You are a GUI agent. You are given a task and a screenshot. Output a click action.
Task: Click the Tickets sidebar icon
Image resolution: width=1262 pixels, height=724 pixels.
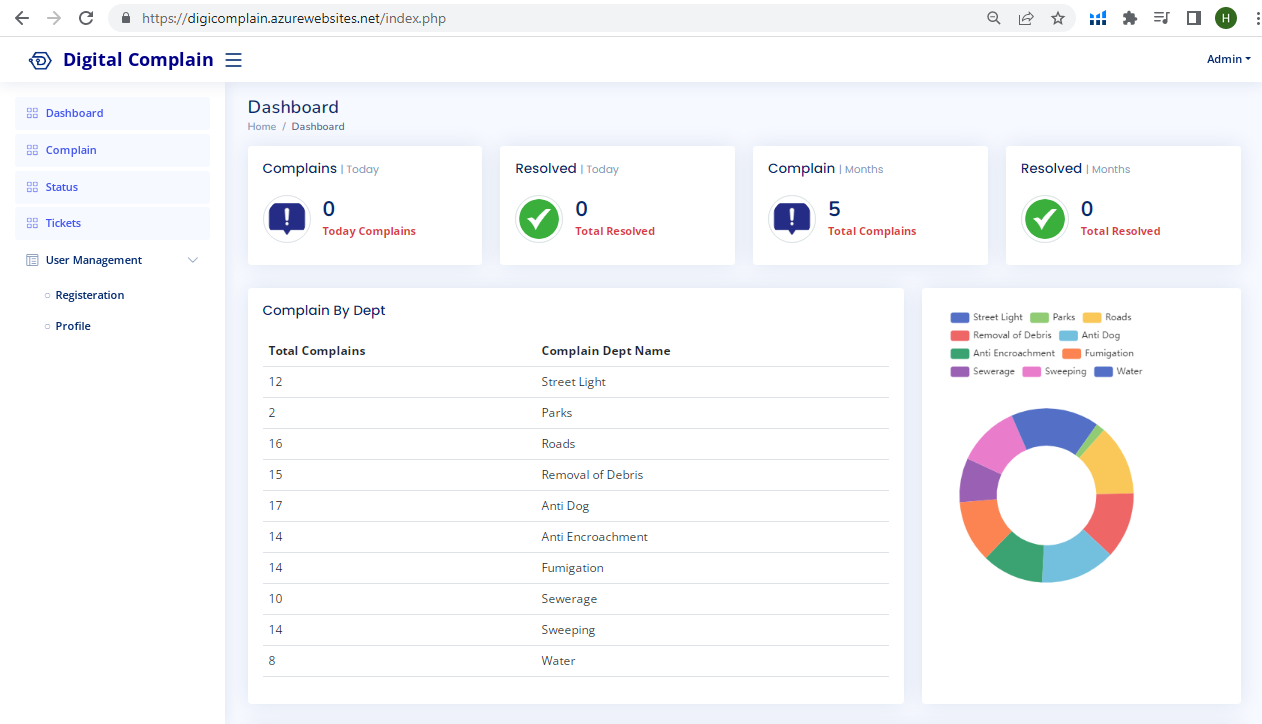click(x=31, y=223)
